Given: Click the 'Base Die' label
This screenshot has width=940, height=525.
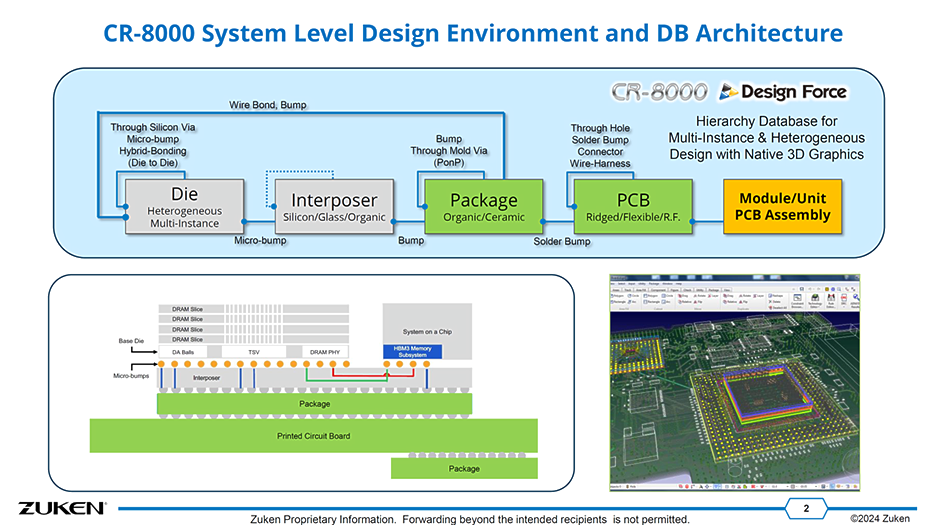Looking at the screenshot, I should [131, 341].
